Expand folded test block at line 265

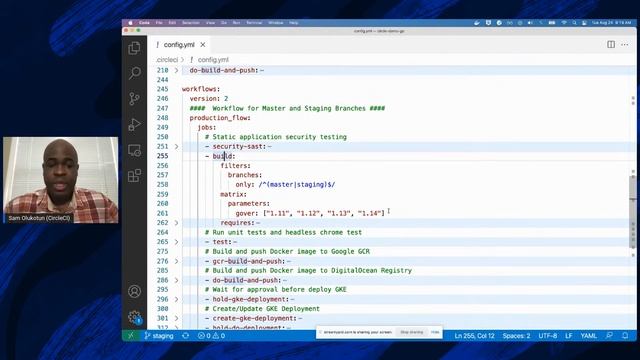[x=176, y=242]
